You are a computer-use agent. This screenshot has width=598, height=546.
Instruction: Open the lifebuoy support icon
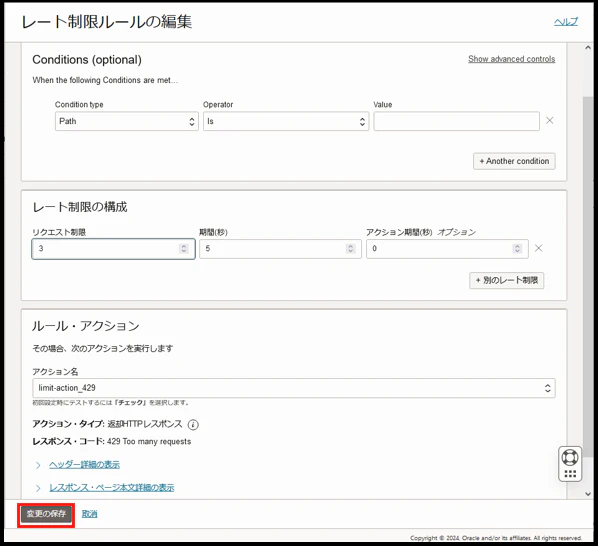570,458
